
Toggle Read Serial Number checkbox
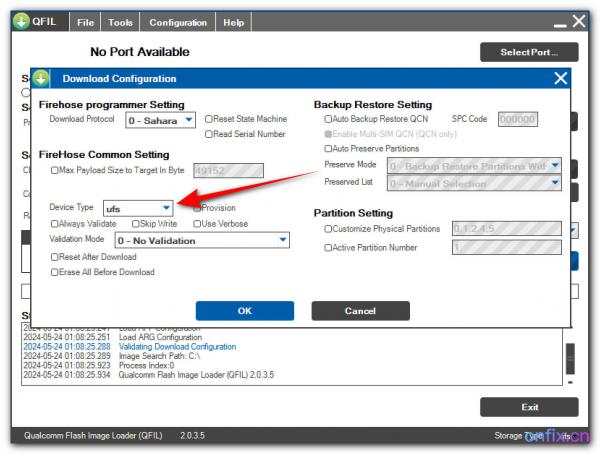[209, 133]
